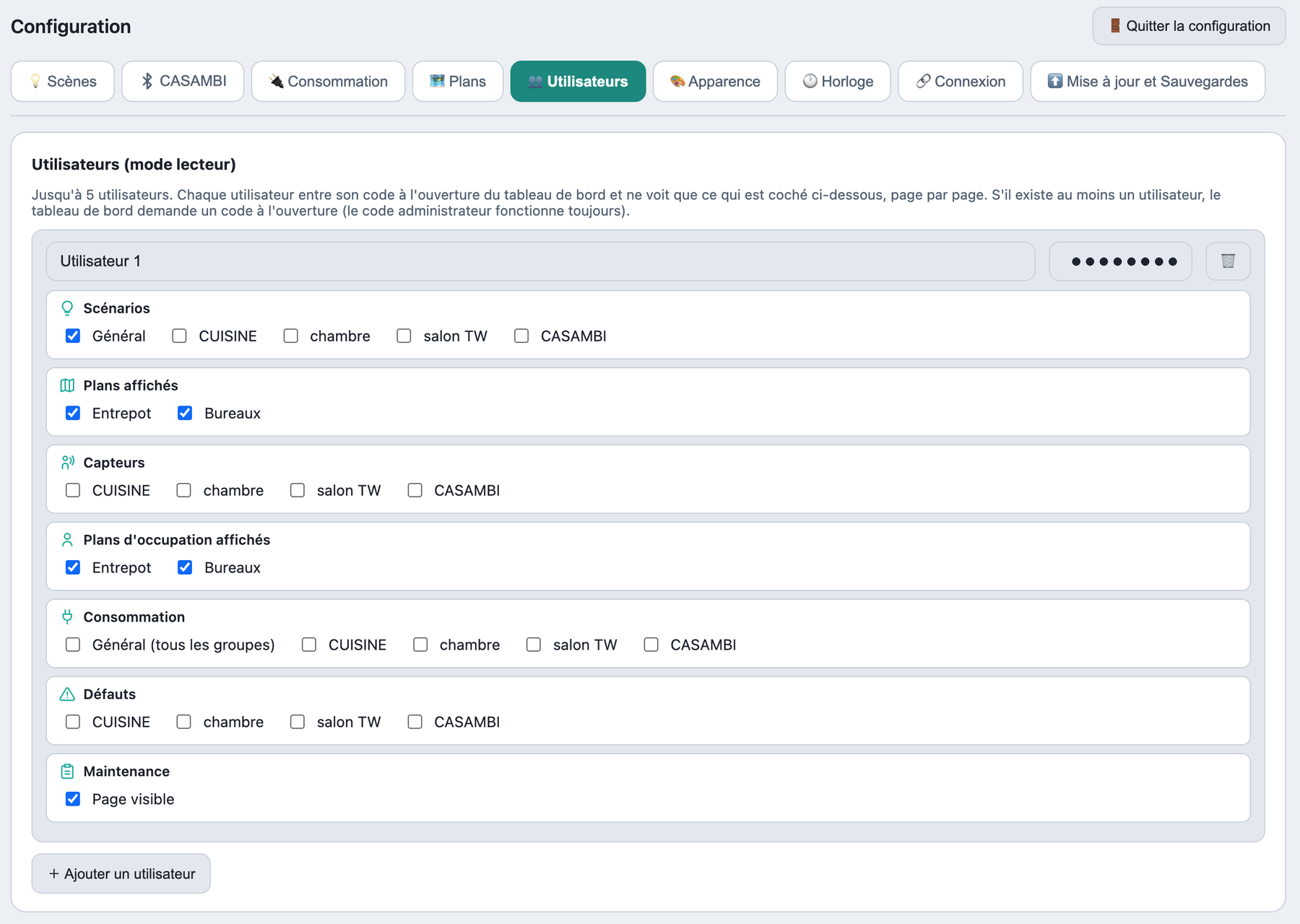This screenshot has height=924, width=1300.
Task: Tick CASAMBI checkbox under Défauts
Action: (x=415, y=722)
